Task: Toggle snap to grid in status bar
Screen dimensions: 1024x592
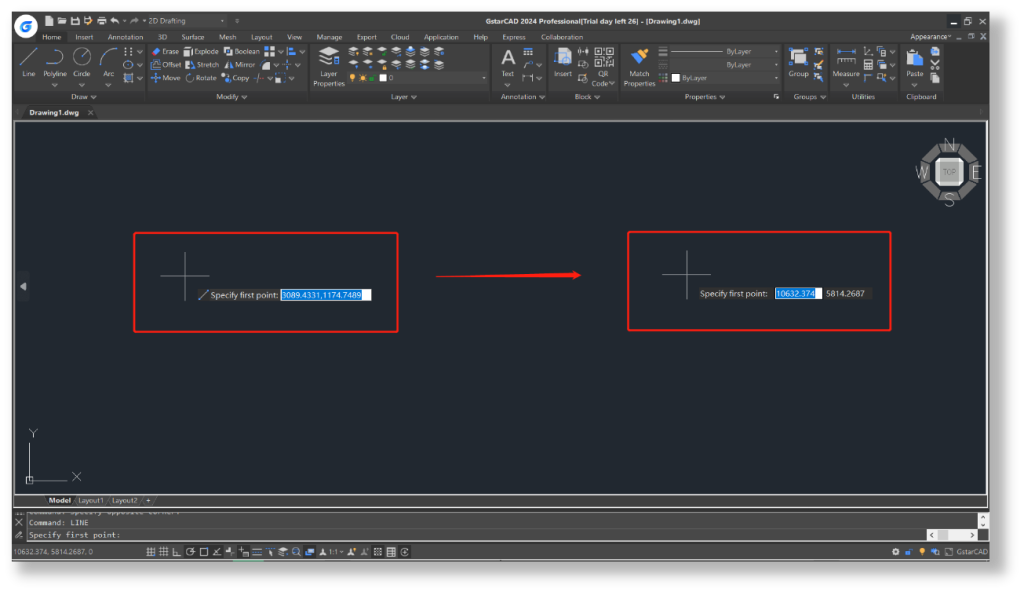Action: click(151, 551)
